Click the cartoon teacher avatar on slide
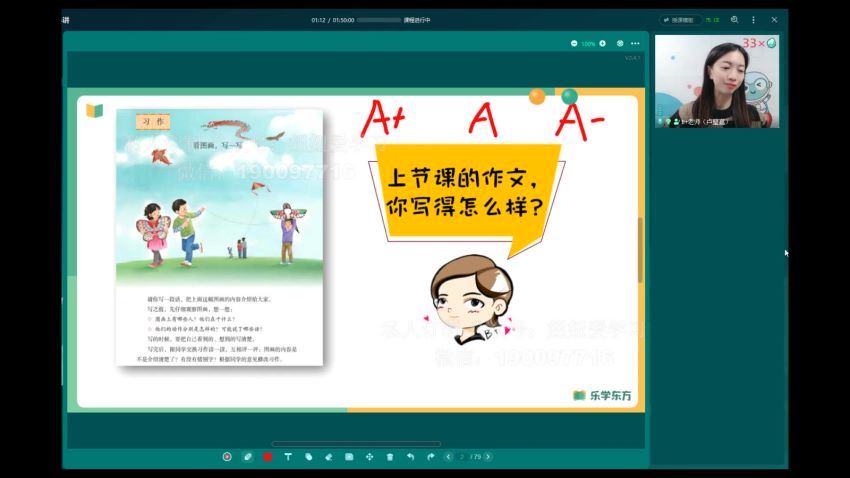850x478 pixels. (x=471, y=300)
